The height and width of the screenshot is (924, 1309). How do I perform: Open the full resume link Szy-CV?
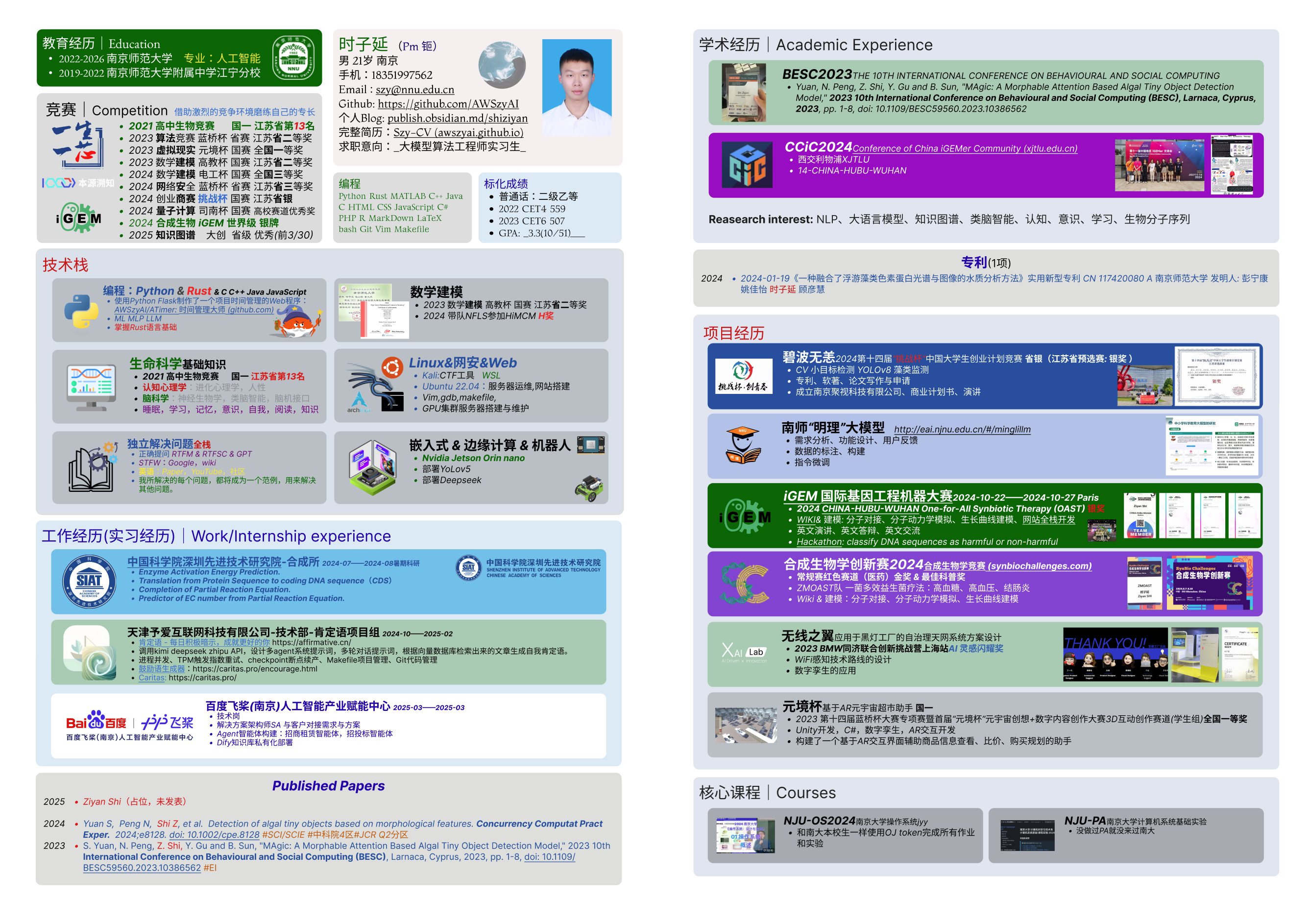pyautogui.click(x=458, y=132)
